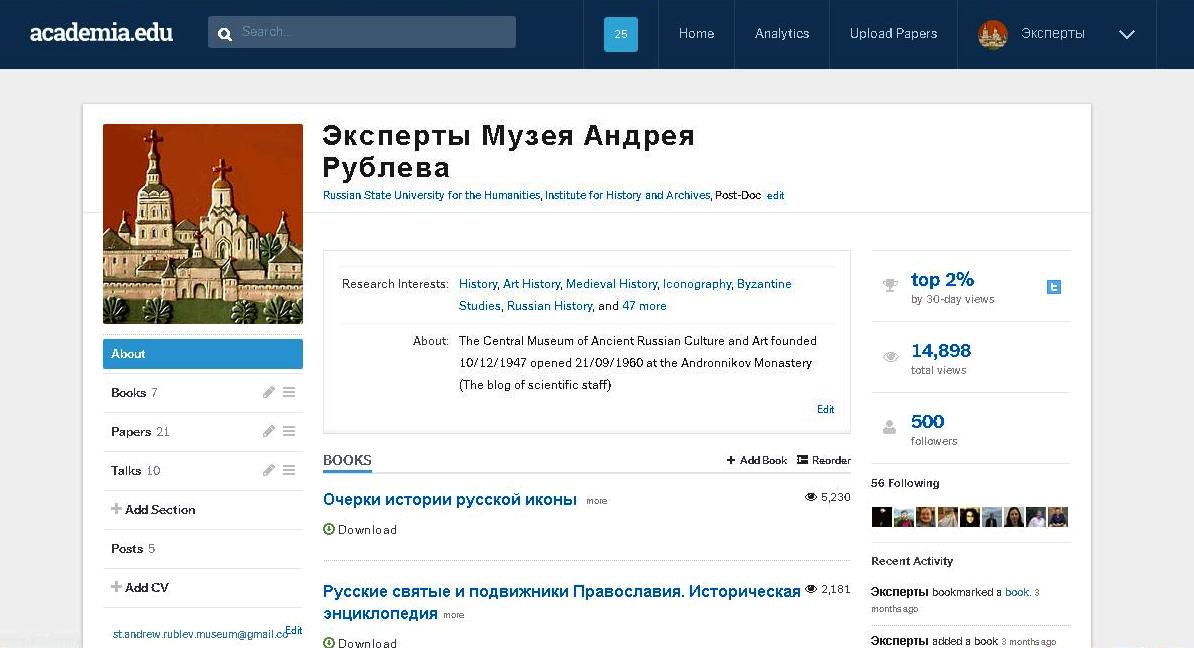Open the Posts 5 section

[x=132, y=549]
